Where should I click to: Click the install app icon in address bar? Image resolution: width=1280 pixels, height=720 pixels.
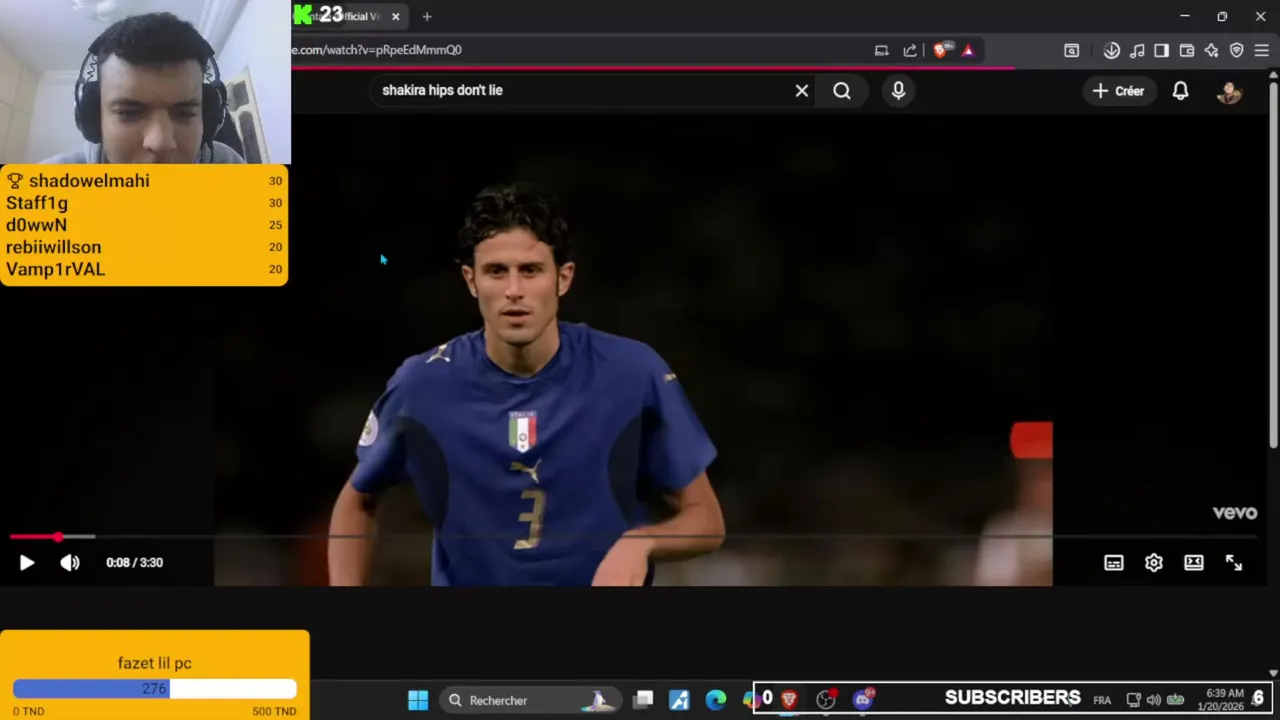click(881, 50)
